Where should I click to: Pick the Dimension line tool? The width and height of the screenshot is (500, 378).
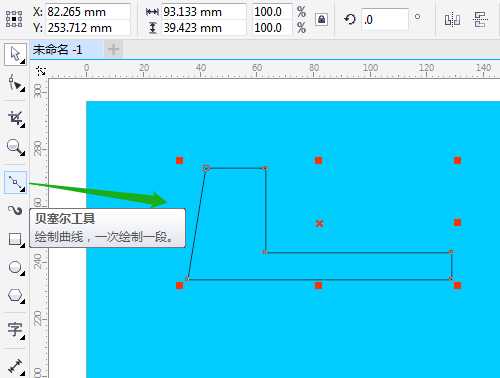click(x=15, y=366)
